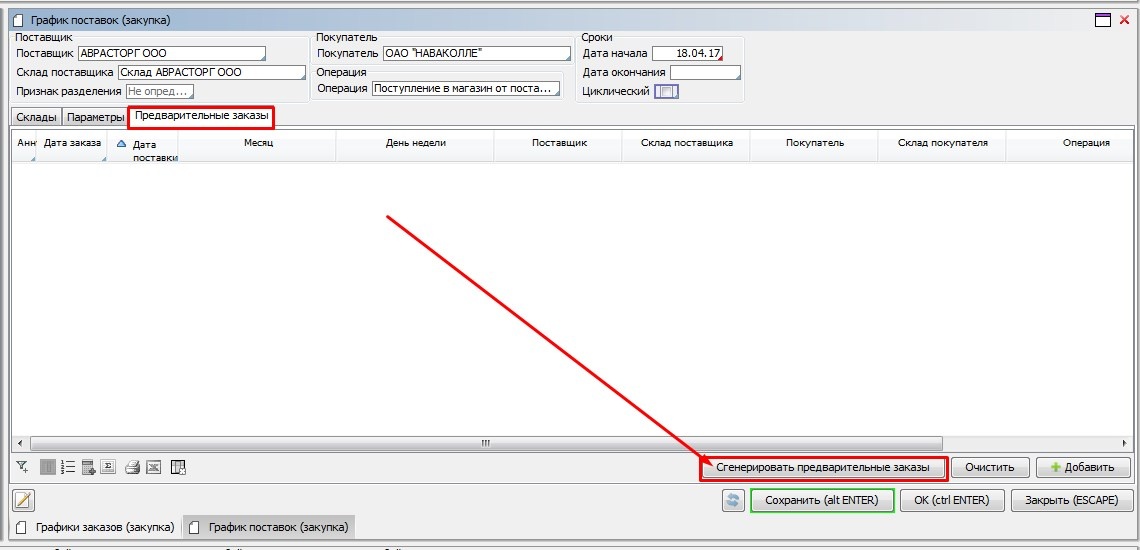Click the refresh arrows icon next to Сохранить

734,500
